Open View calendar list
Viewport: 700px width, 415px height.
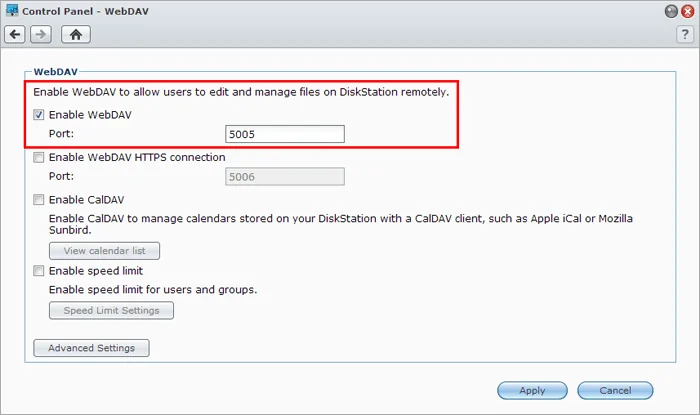point(104,251)
